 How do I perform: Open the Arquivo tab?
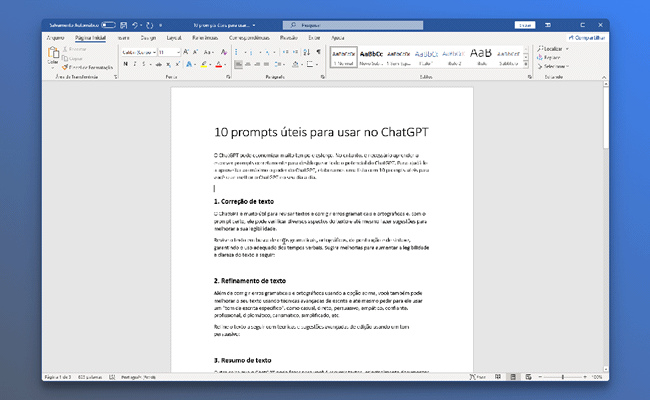click(x=55, y=38)
